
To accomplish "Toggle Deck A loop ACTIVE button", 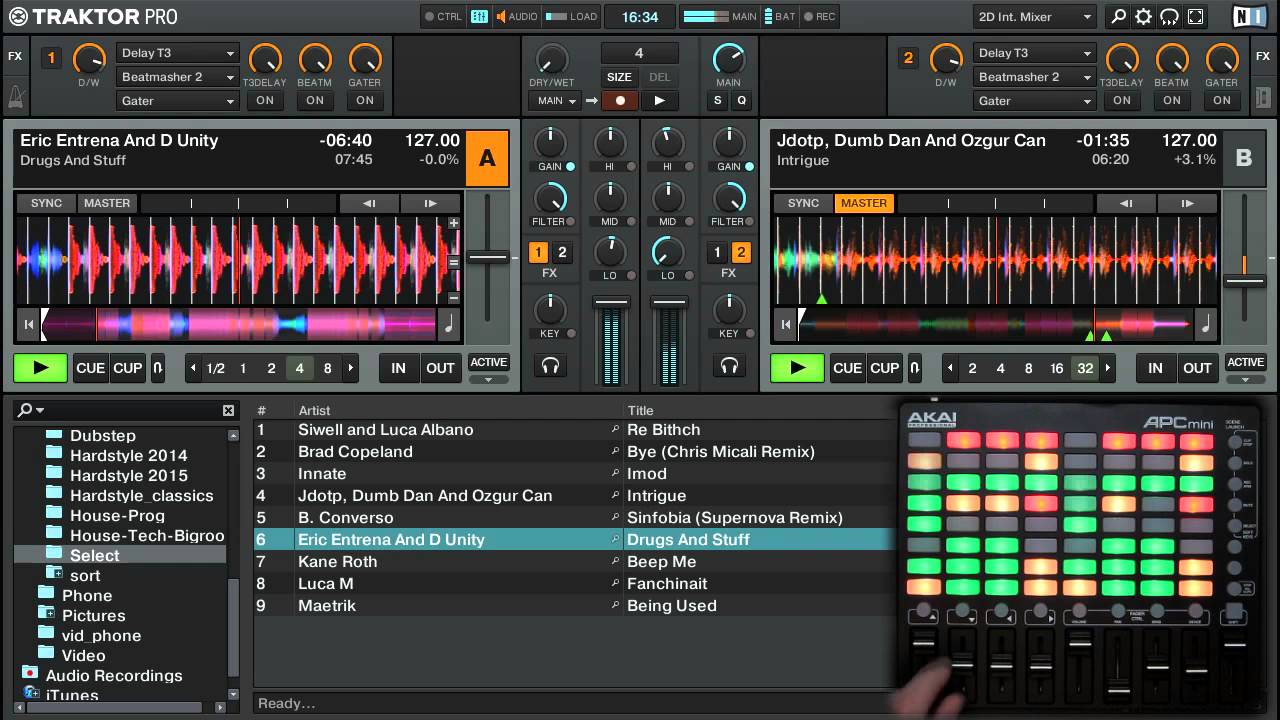I will tap(489, 362).
